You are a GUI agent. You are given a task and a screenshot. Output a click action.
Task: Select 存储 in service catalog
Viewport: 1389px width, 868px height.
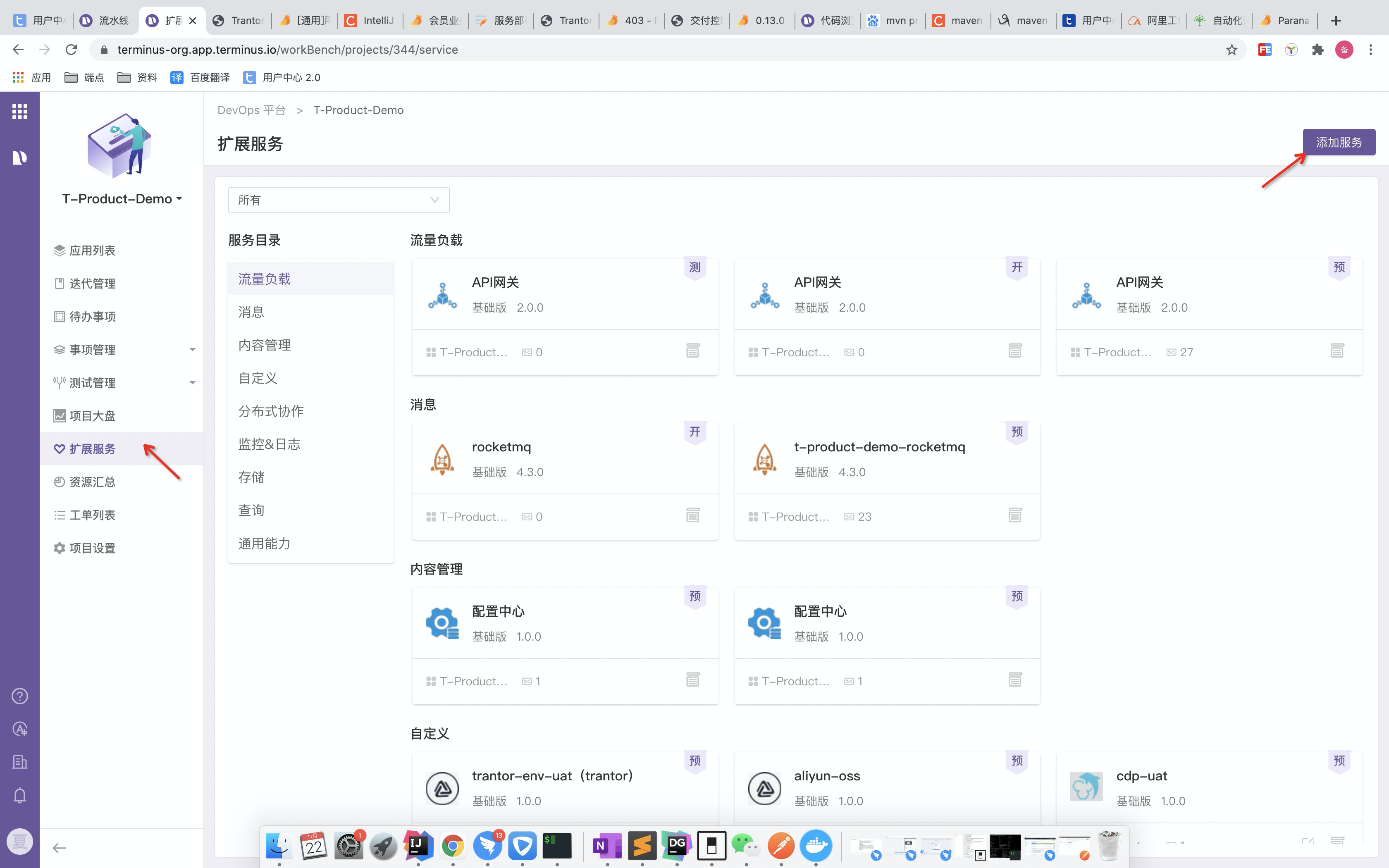pyautogui.click(x=310, y=477)
